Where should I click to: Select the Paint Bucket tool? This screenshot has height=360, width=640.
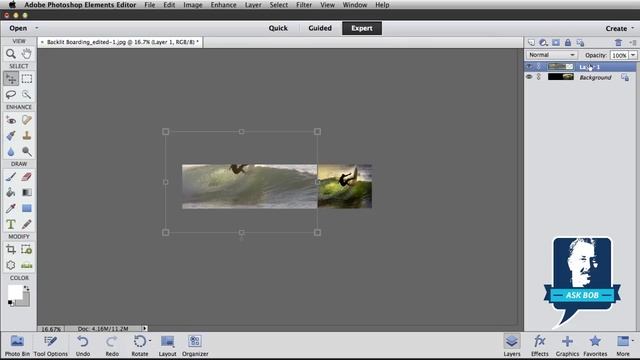[x=11, y=192]
